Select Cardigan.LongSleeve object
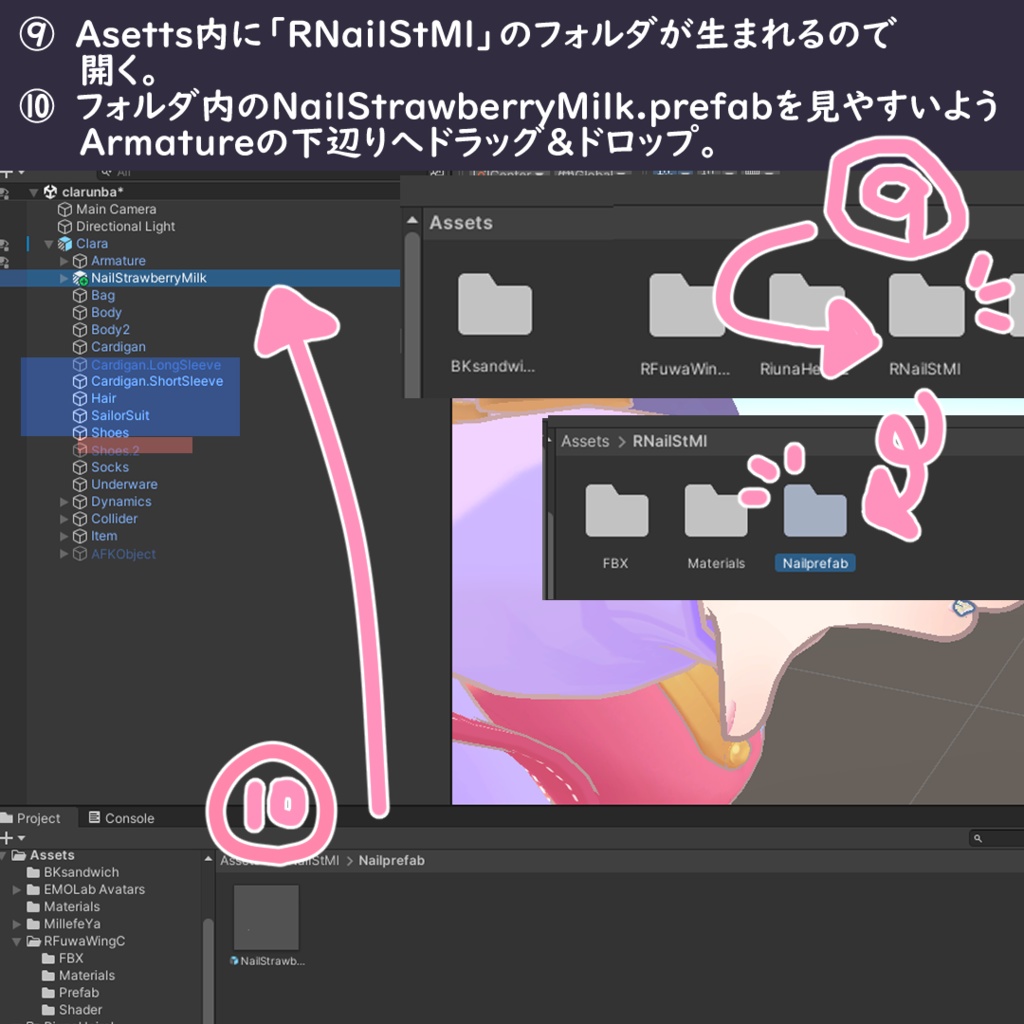 tap(155, 364)
